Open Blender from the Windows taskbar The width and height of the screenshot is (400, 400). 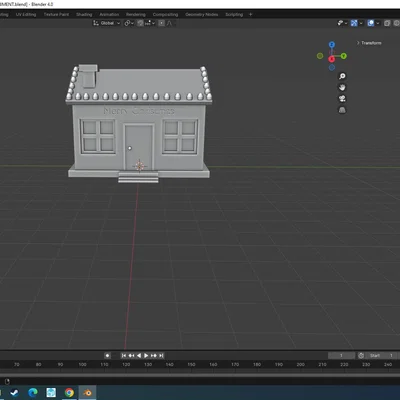87,393
